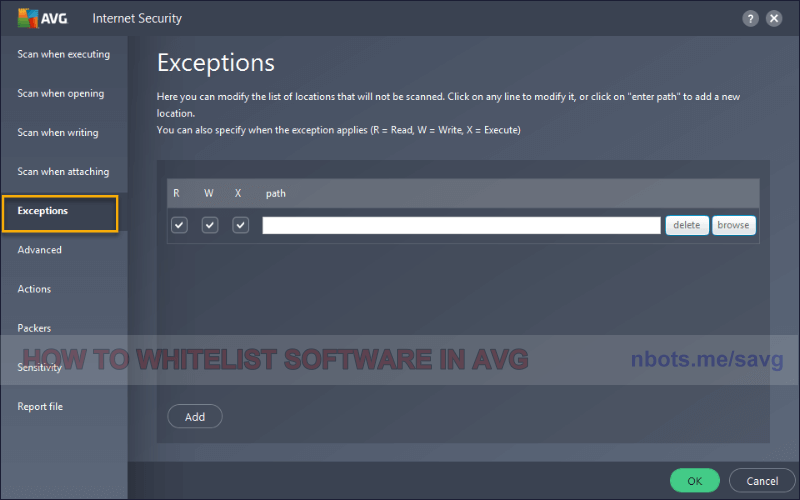
Task: Toggle the W (Write) exception checkbox
Action: 210,225
